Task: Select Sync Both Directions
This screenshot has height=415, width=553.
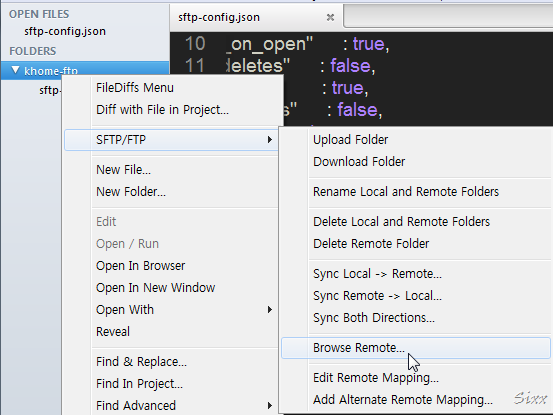Action: click(374, 318)
